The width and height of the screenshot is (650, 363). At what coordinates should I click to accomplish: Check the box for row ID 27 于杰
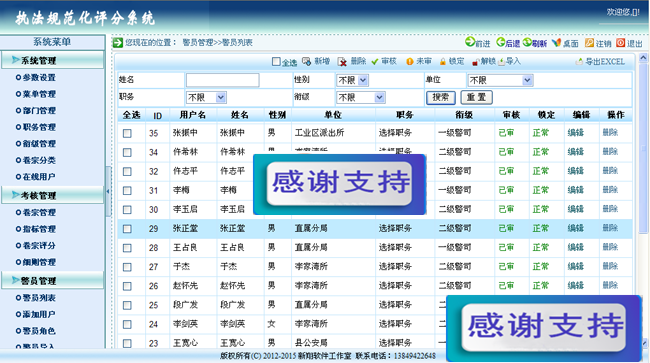[127, 267]
